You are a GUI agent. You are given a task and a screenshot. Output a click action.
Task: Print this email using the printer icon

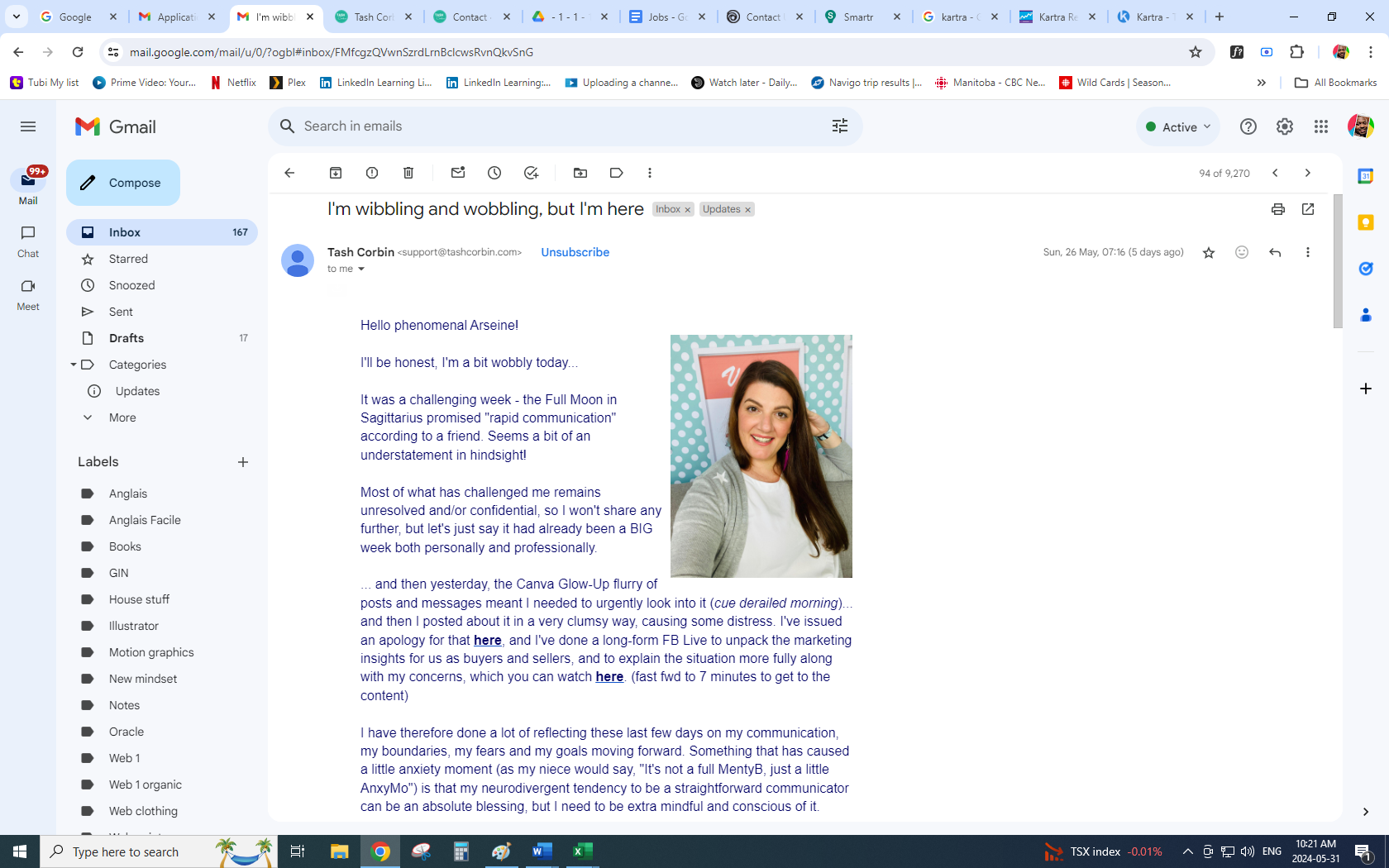1278,209
